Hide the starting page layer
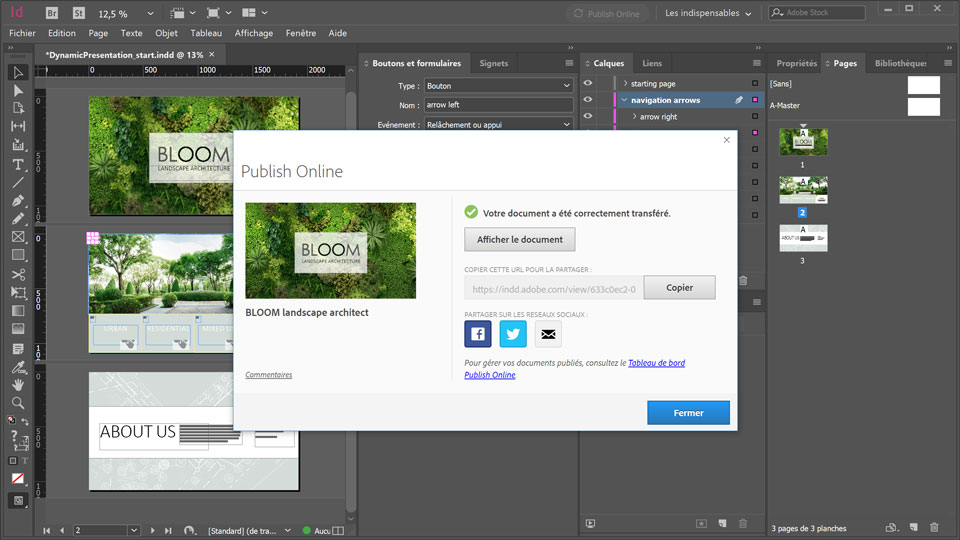The height and width of the screenshot is (540, 960). [588, 84]
